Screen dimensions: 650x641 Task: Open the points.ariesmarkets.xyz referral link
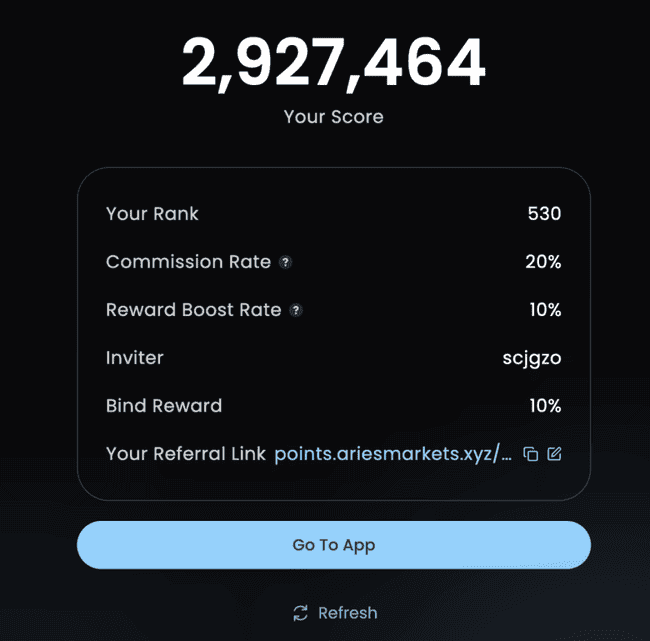393,454
